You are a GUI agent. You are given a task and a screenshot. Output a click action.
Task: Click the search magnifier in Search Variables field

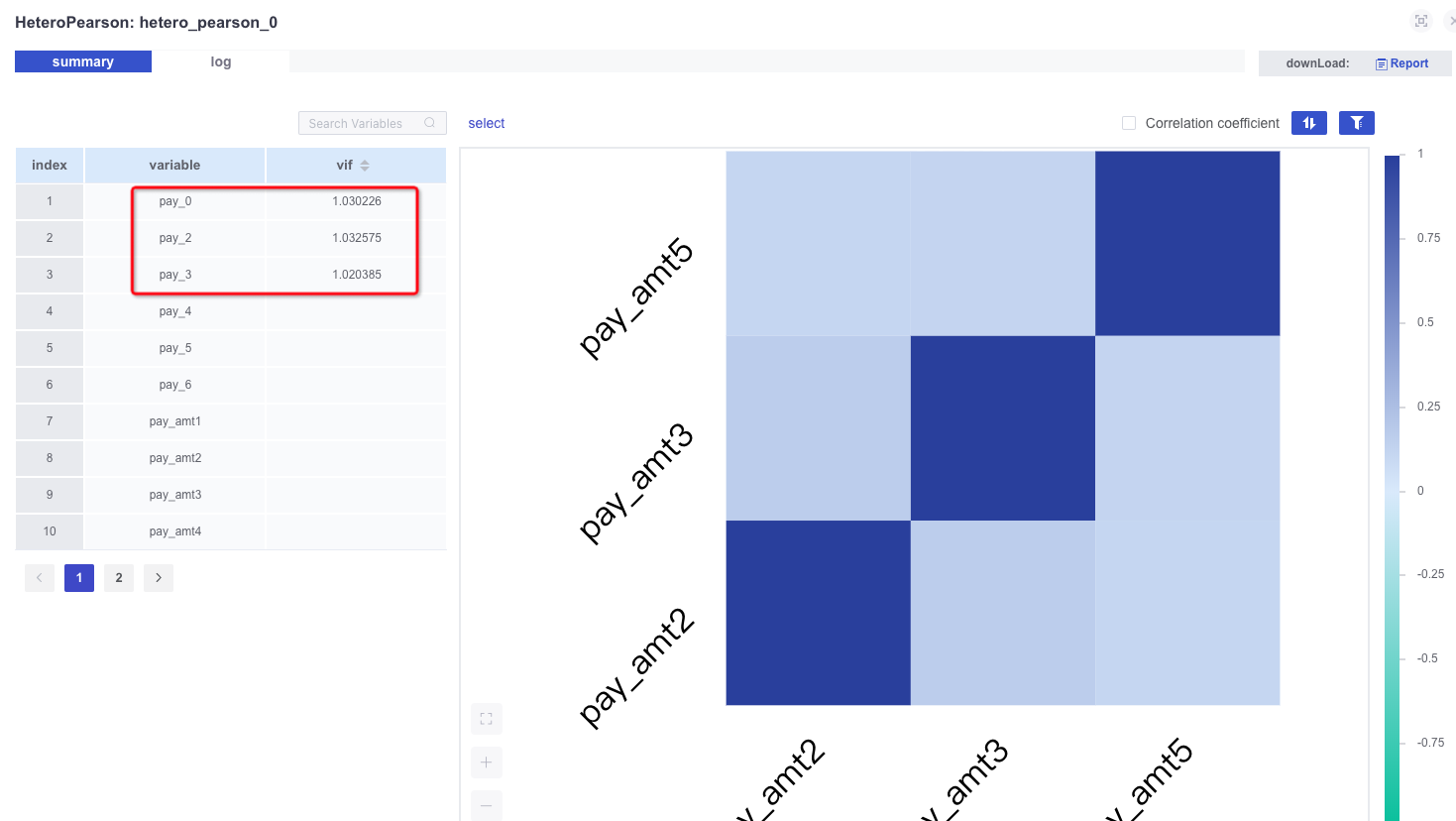428,122
